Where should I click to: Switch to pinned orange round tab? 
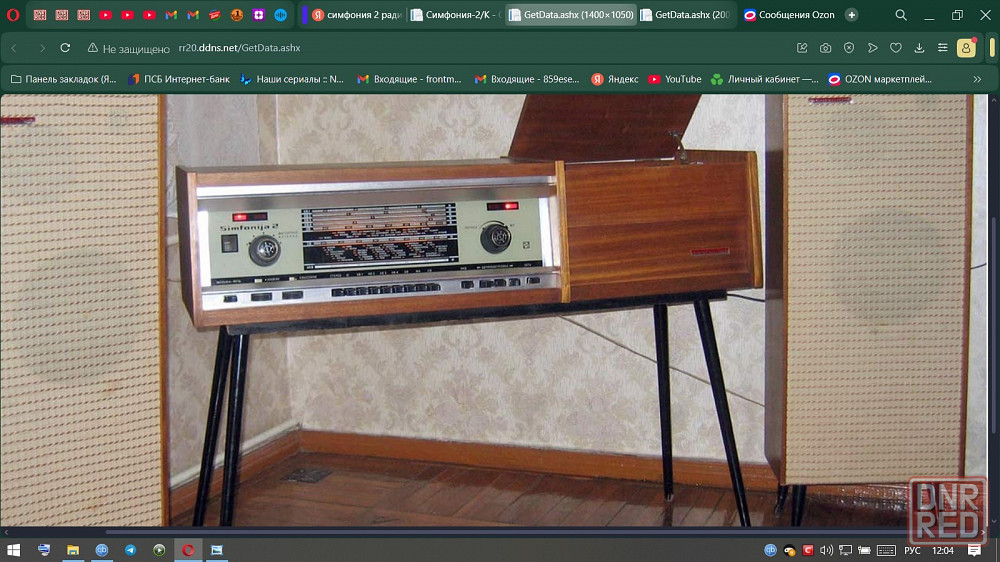pyautogui.click(x=237, y=15)
